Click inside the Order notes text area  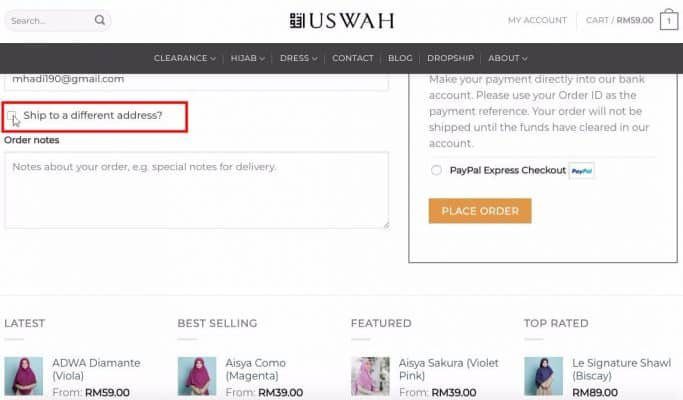(x=196, y=190)
